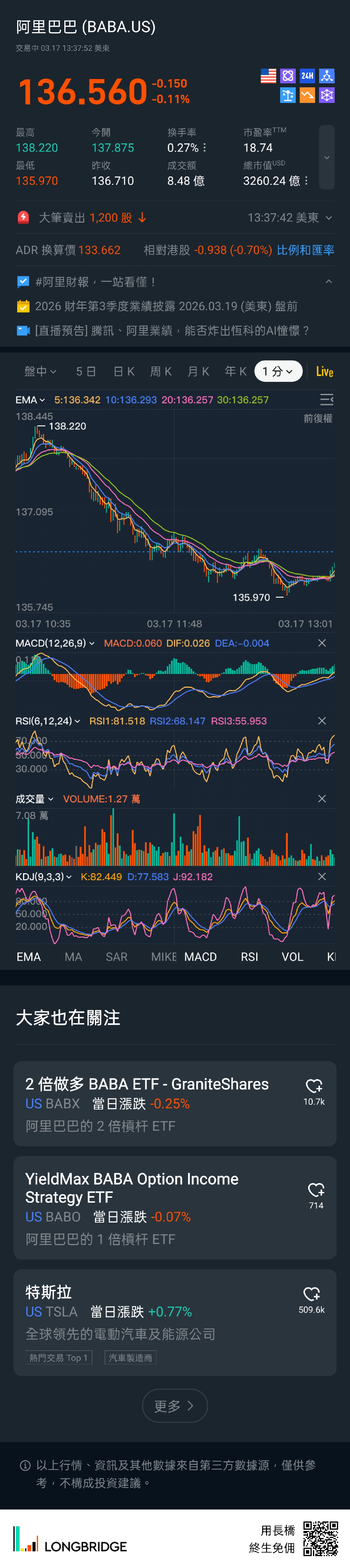Screen dimensions: 350x1568
Task: Tap the US flag market icon
Action: [269, 75]
